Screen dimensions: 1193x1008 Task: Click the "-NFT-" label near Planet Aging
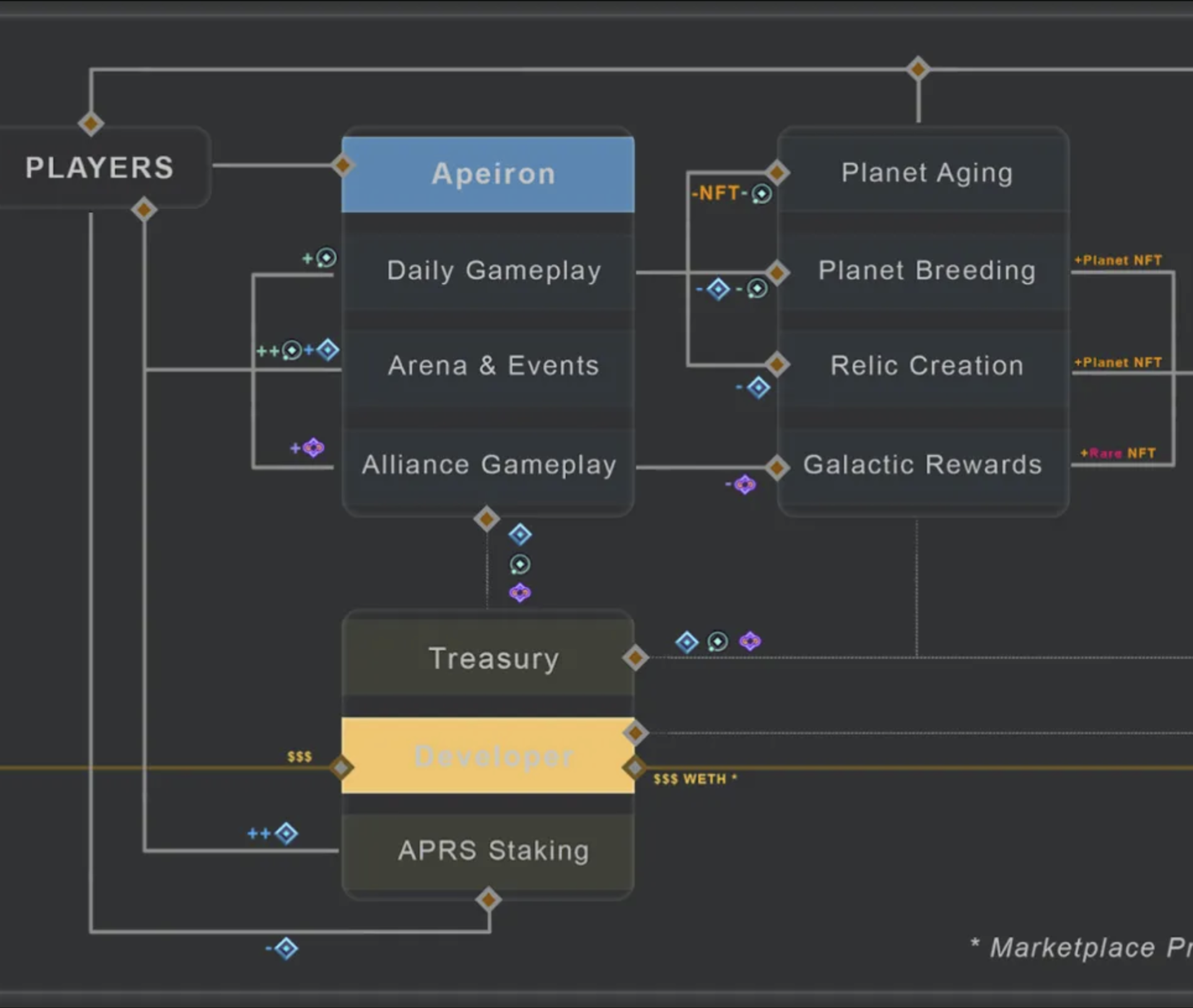pyautogui.click(x=720, y=193)
